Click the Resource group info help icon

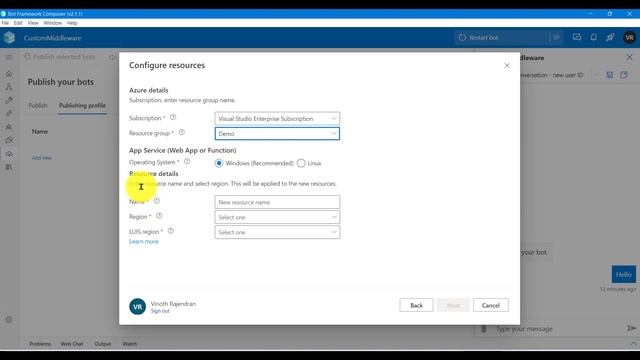182,132
